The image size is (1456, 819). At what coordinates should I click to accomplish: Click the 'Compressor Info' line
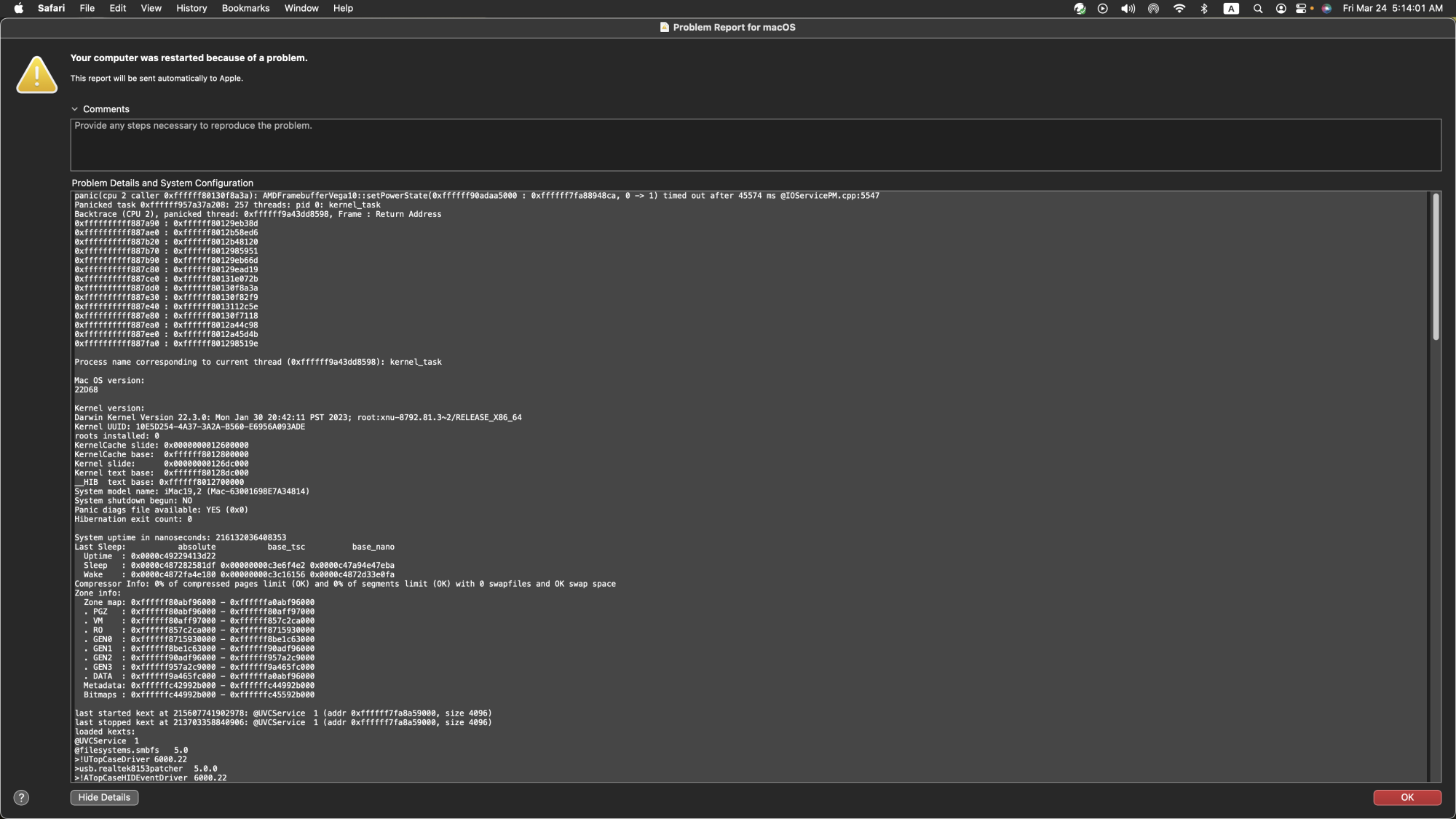pos(345,584)
